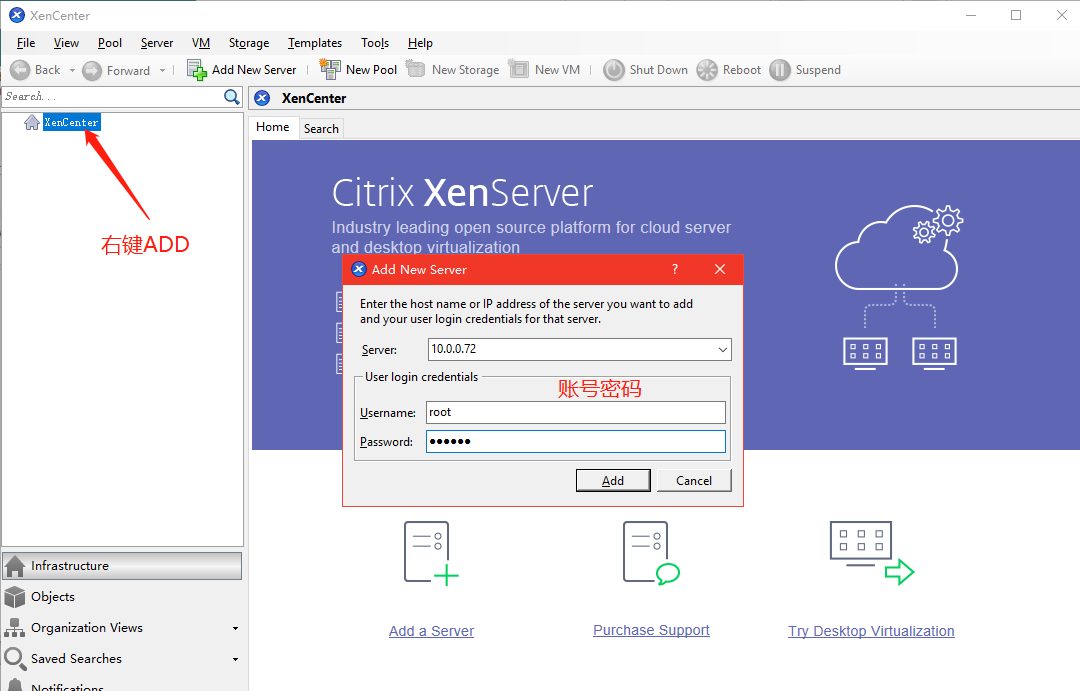
Task: Click Saved Searches magnifier icon
Action: point(14,659)
